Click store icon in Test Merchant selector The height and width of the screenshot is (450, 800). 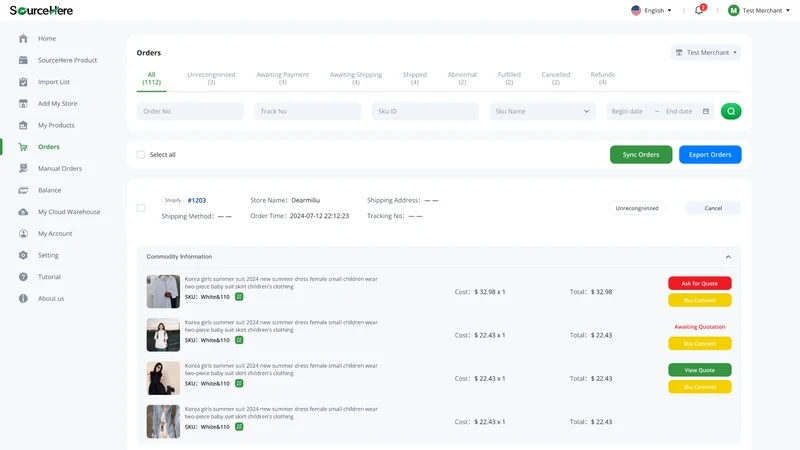pyautogui.click(x=679, y=53)
